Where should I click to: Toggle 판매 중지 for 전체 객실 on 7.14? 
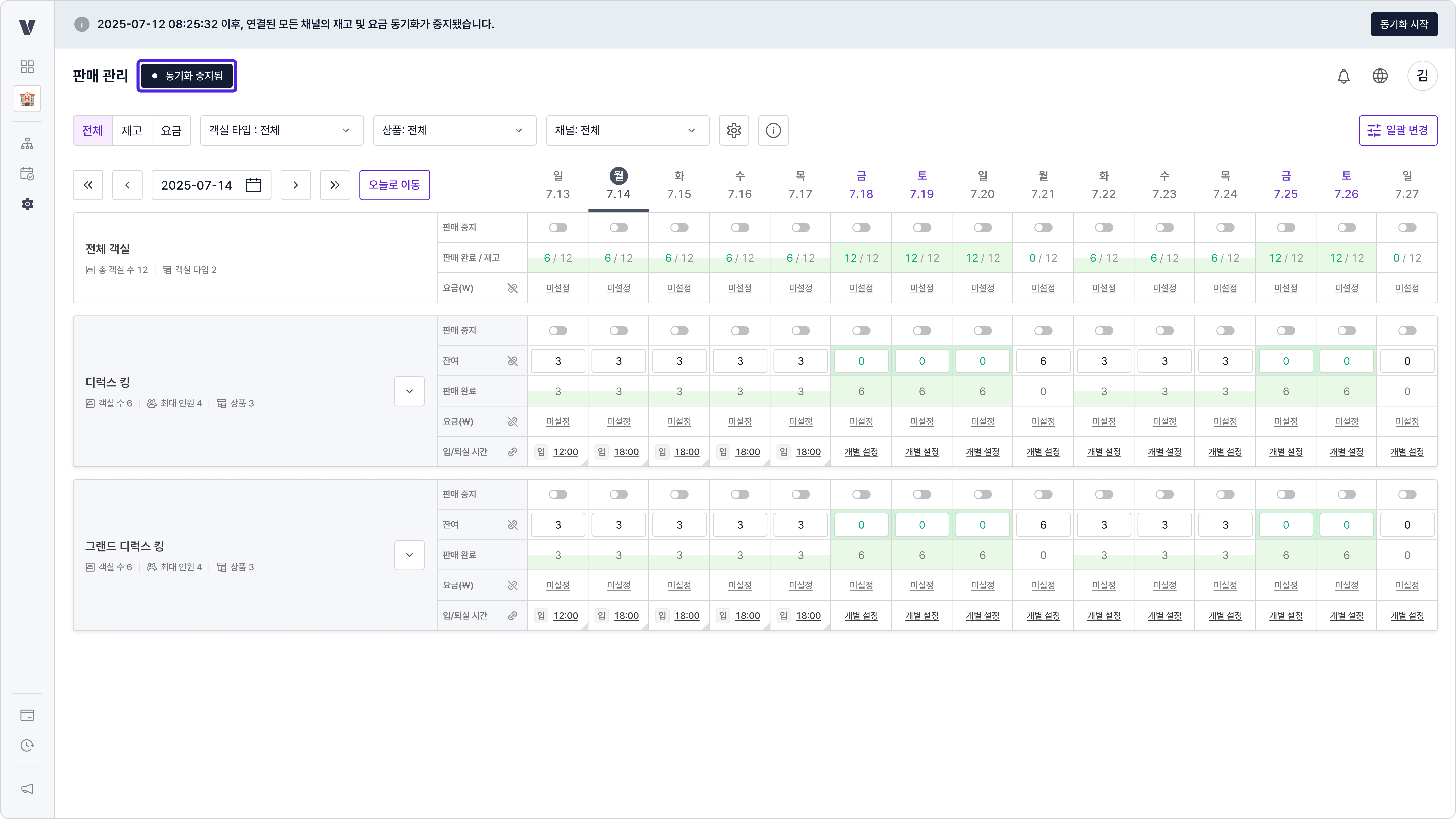[618, 228]
